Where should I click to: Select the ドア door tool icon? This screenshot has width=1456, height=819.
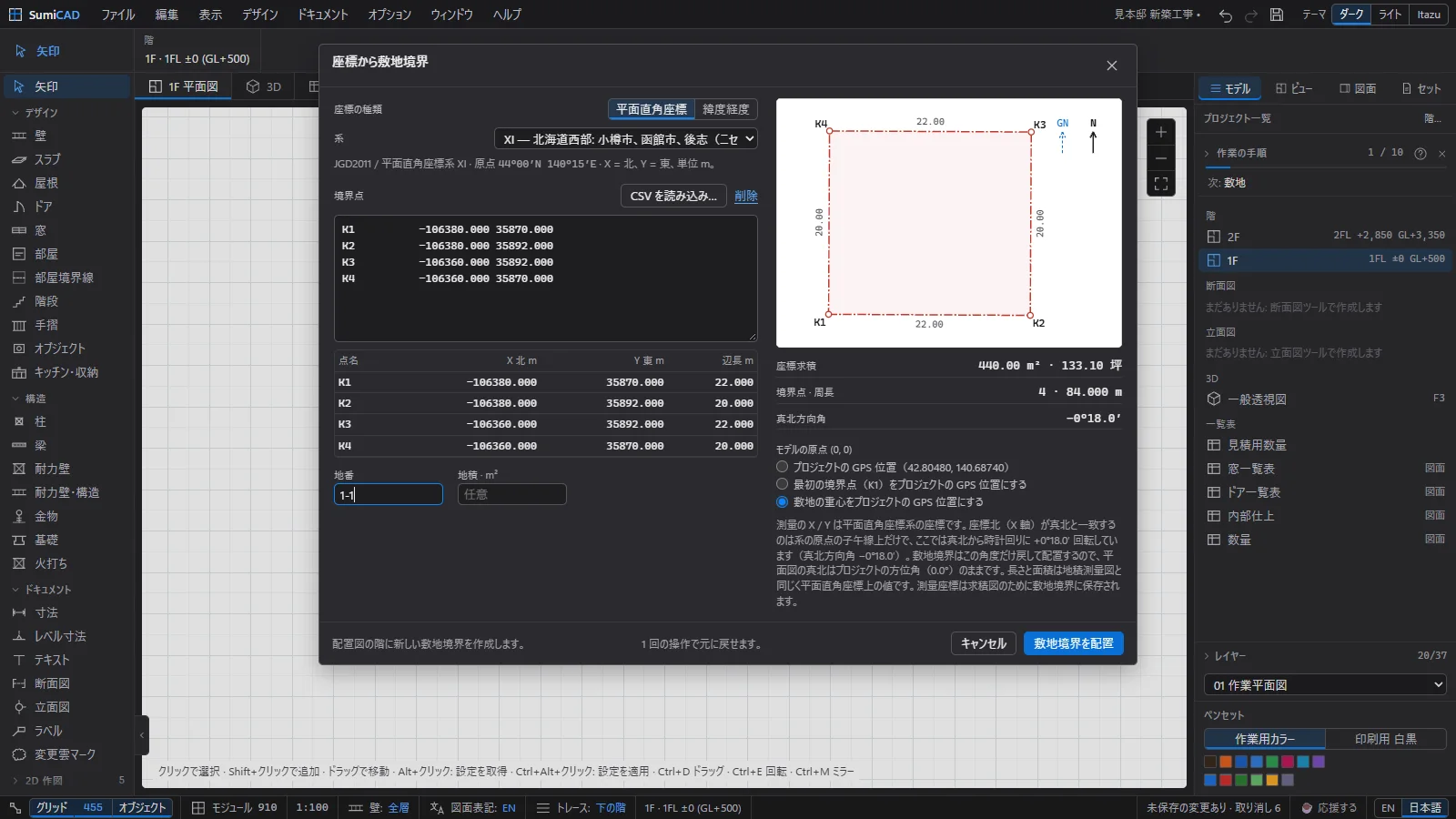tap(18, 207)
